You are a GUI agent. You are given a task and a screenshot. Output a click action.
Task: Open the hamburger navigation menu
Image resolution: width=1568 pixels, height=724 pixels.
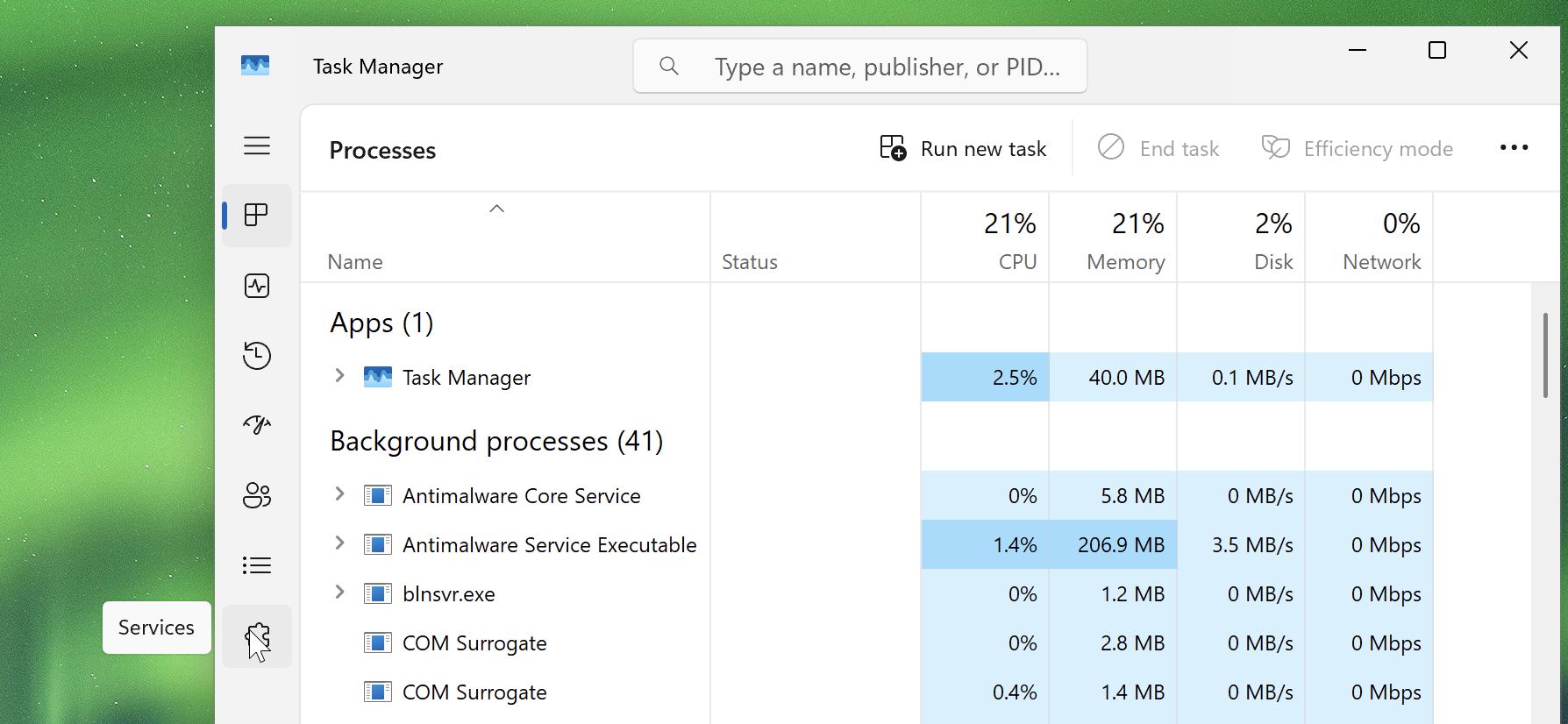tap(256, 146)
